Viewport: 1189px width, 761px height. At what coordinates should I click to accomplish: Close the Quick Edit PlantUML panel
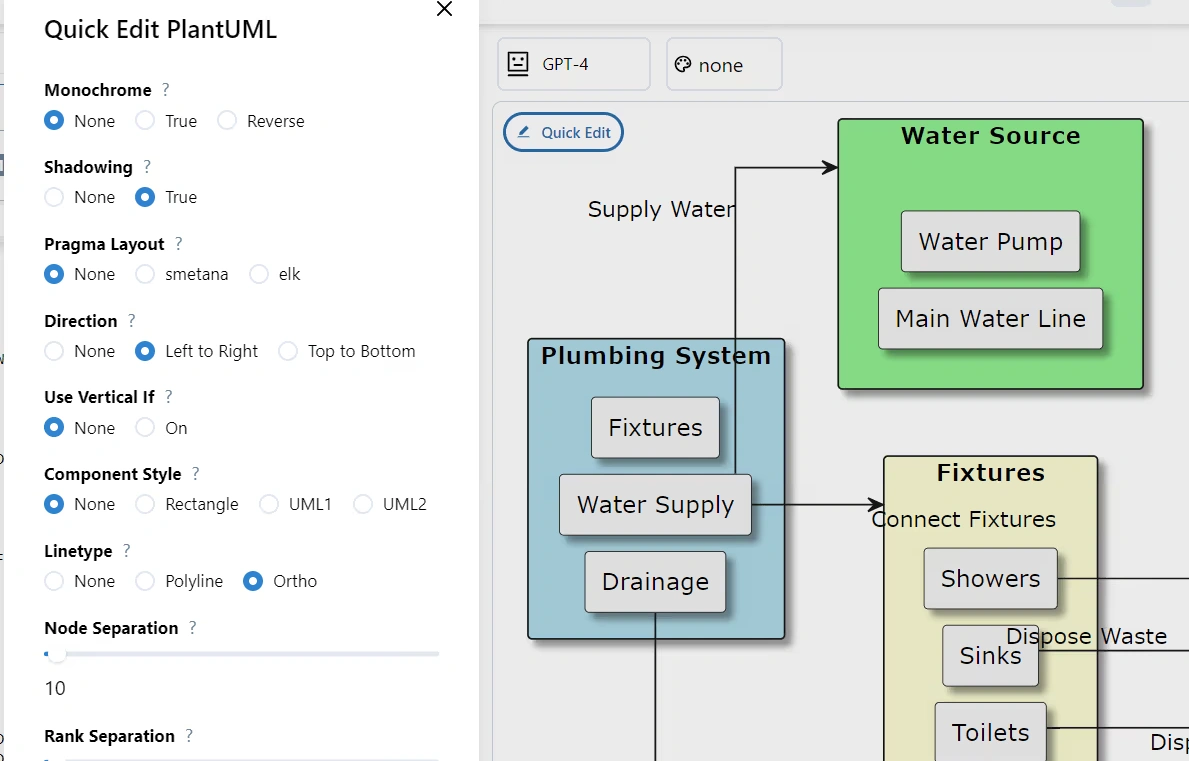click(444, 10)
